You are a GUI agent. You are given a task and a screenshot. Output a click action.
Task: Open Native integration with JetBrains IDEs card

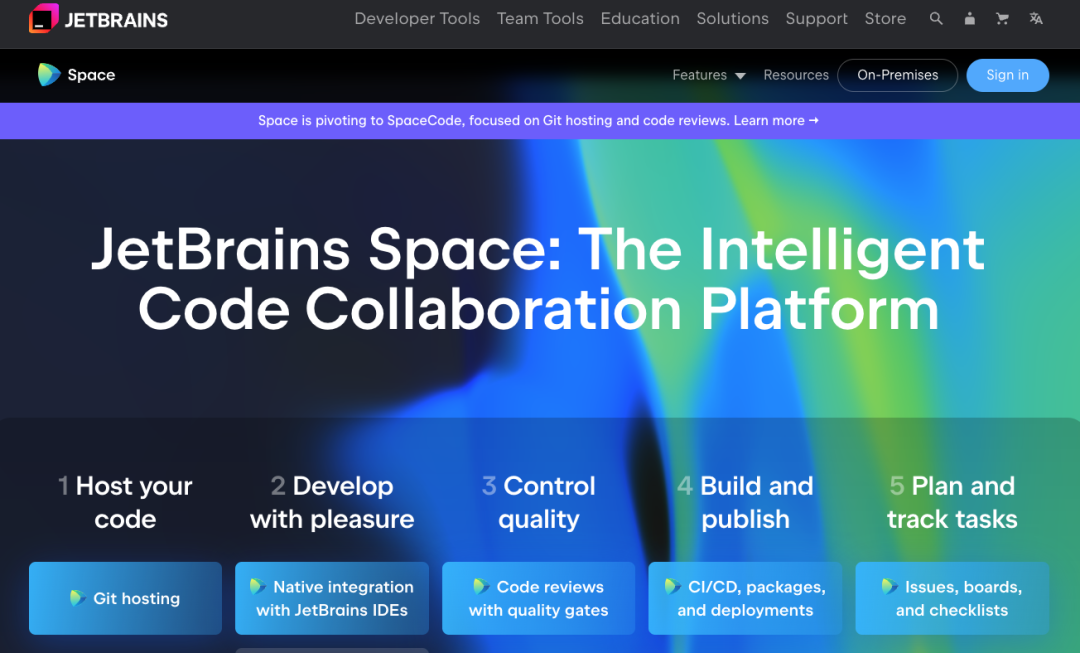(x=332, y=598)
